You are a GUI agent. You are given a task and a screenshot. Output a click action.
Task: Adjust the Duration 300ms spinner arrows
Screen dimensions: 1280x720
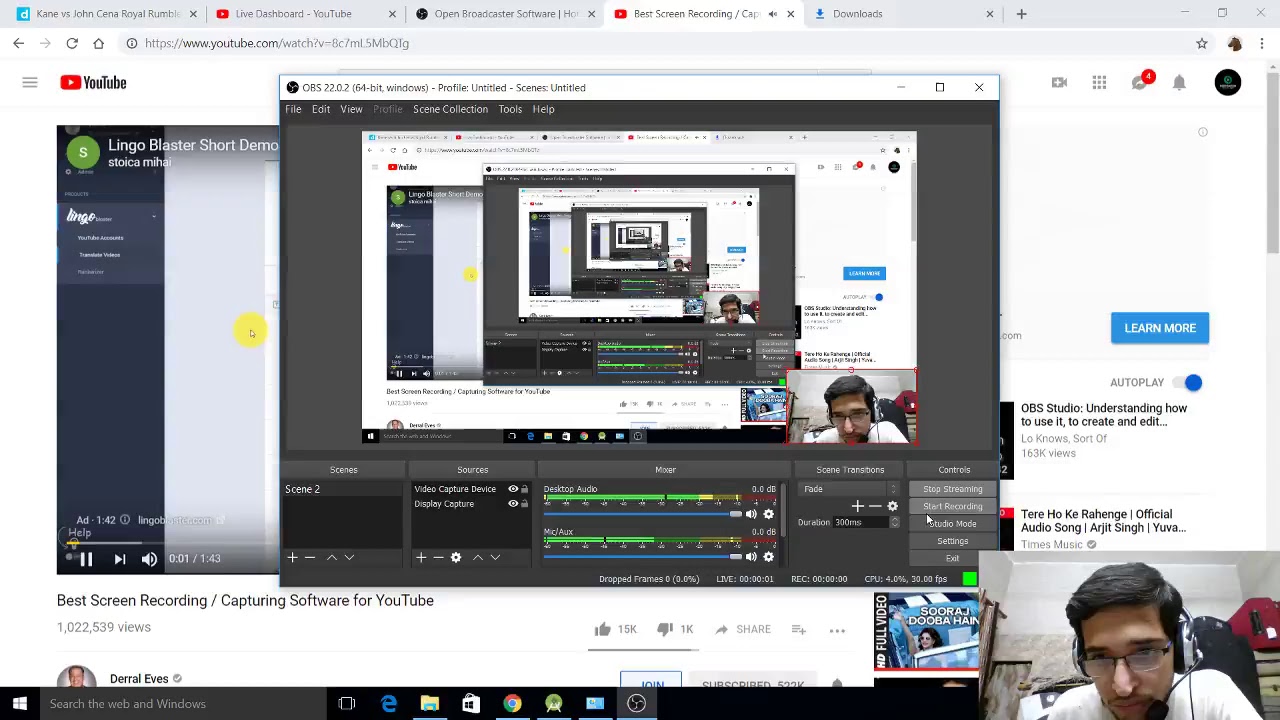pyautogui.click(x=894, y=522)
